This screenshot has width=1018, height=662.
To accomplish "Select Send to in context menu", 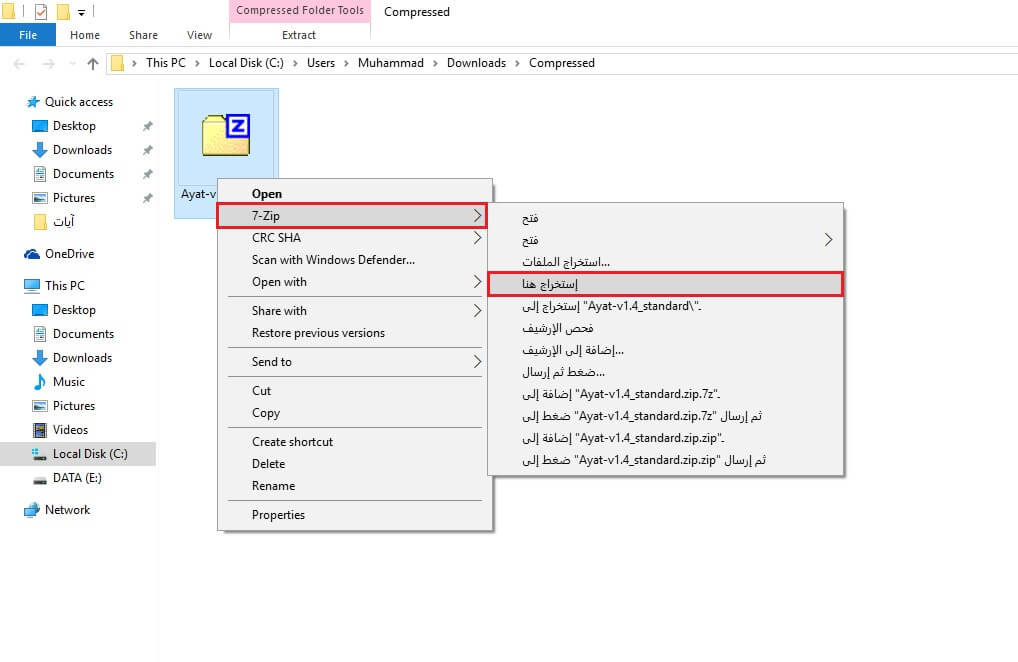I will point(354,362).
